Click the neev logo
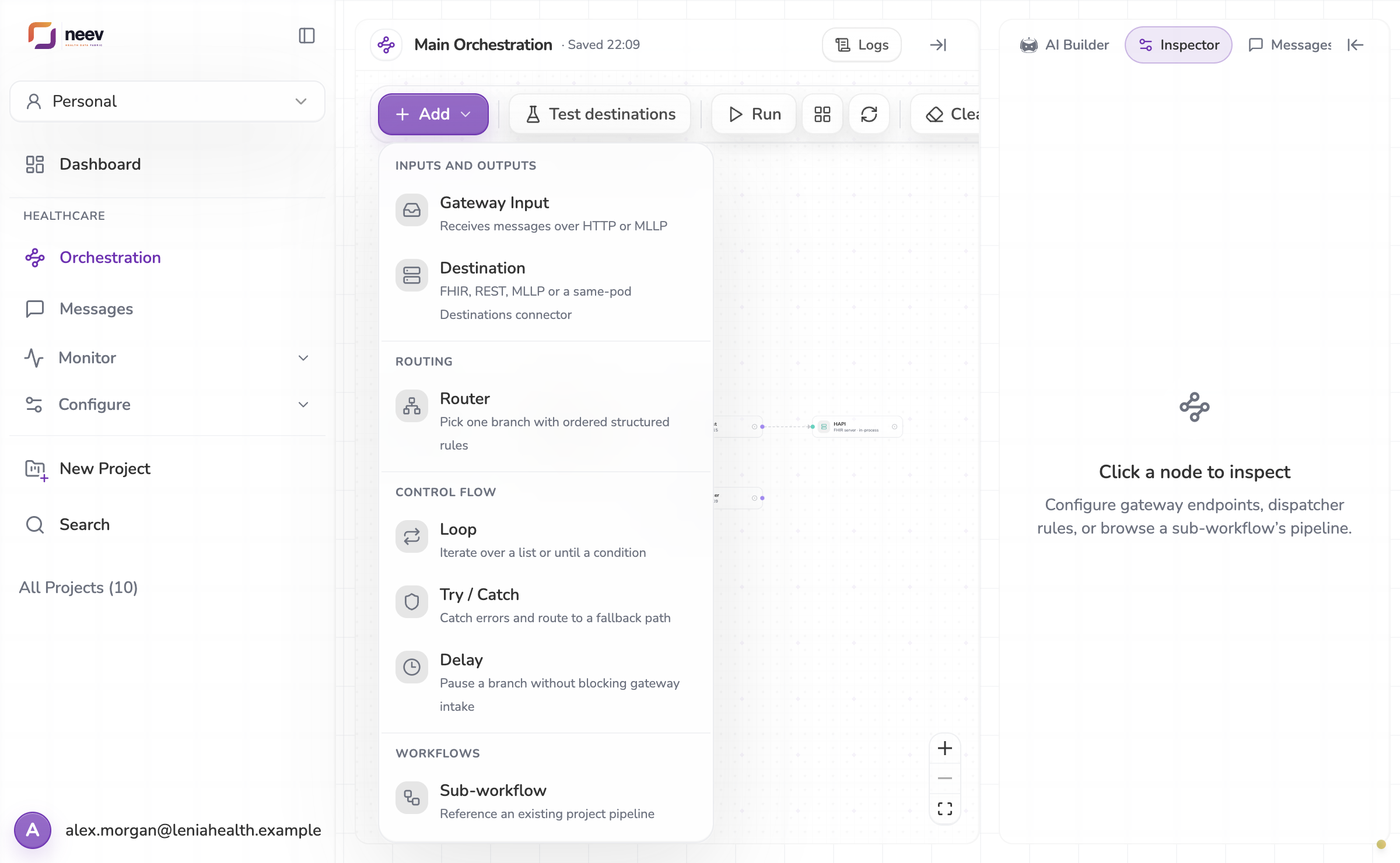This screenshot has width=1400, height=863. (x=66, y=36)
